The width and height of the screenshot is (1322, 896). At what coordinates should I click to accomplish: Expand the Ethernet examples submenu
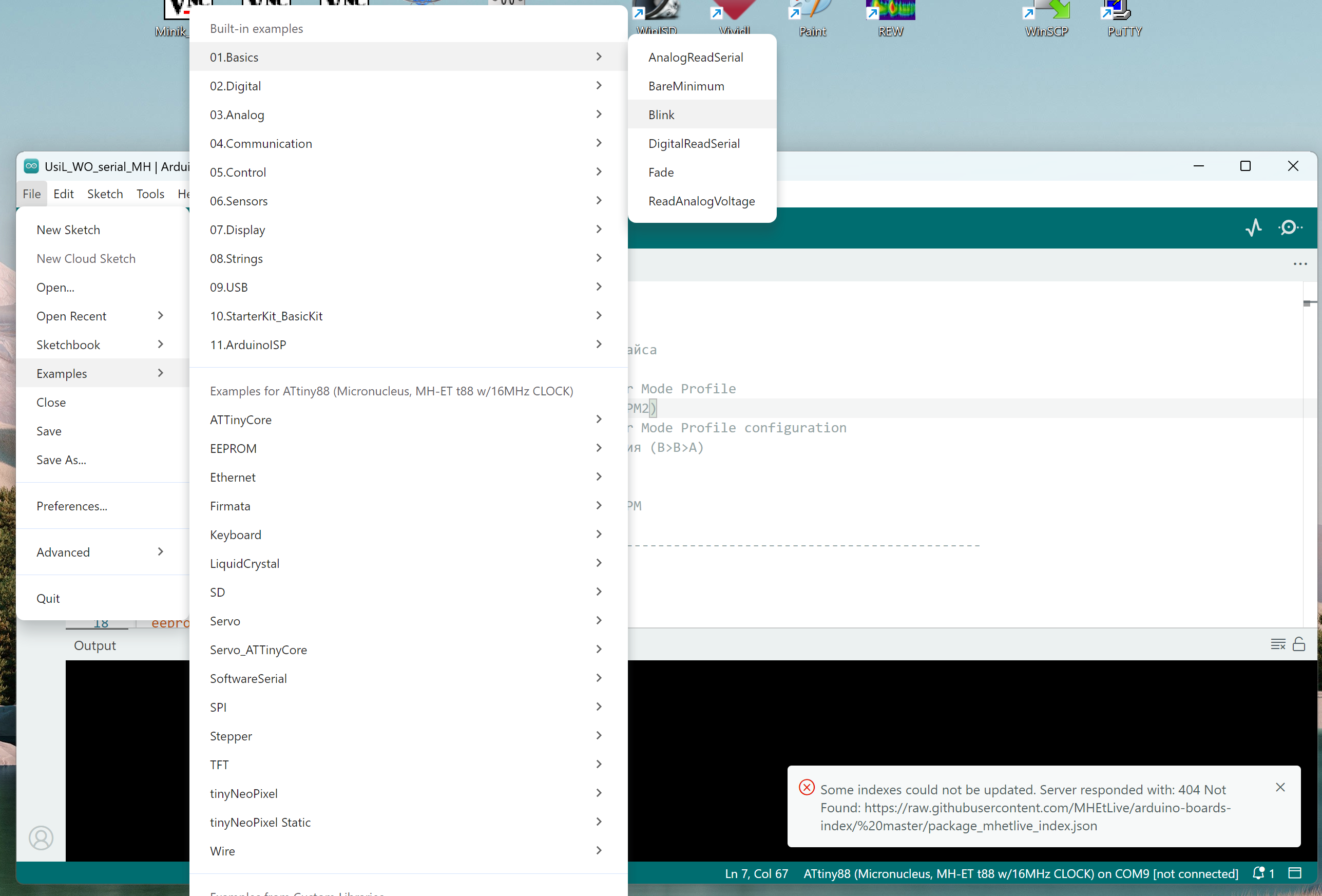tap(409, 476)
